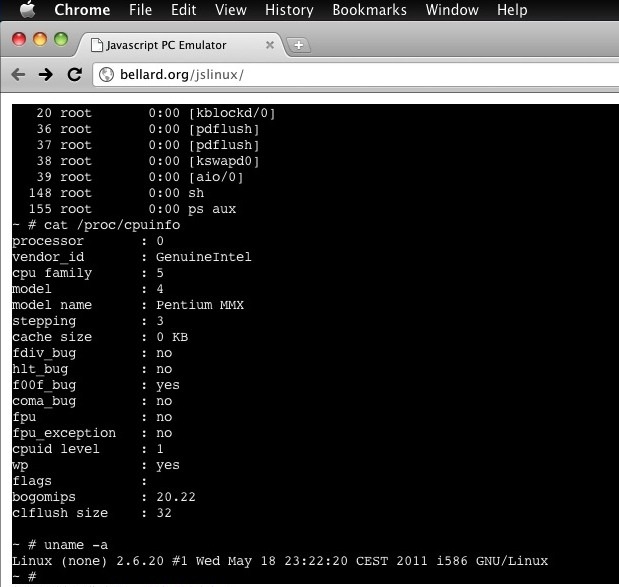The width and height of the screenshot is (619, 587).
Task: Click the yellow minimize window button
Action: pyautogui.click(x=40, y=39)
